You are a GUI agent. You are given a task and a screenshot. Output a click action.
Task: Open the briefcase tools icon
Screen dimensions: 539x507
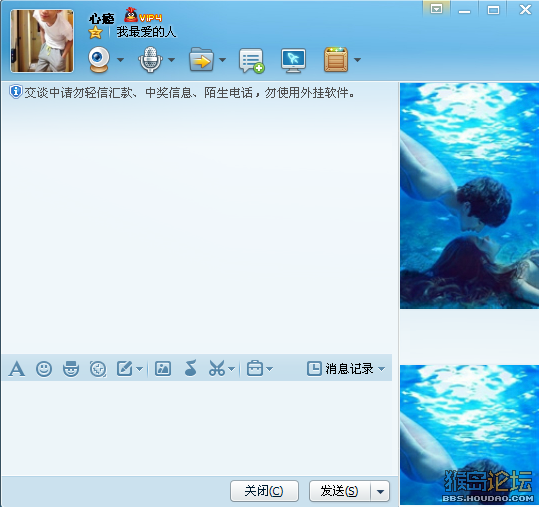[x=255, y=368]
